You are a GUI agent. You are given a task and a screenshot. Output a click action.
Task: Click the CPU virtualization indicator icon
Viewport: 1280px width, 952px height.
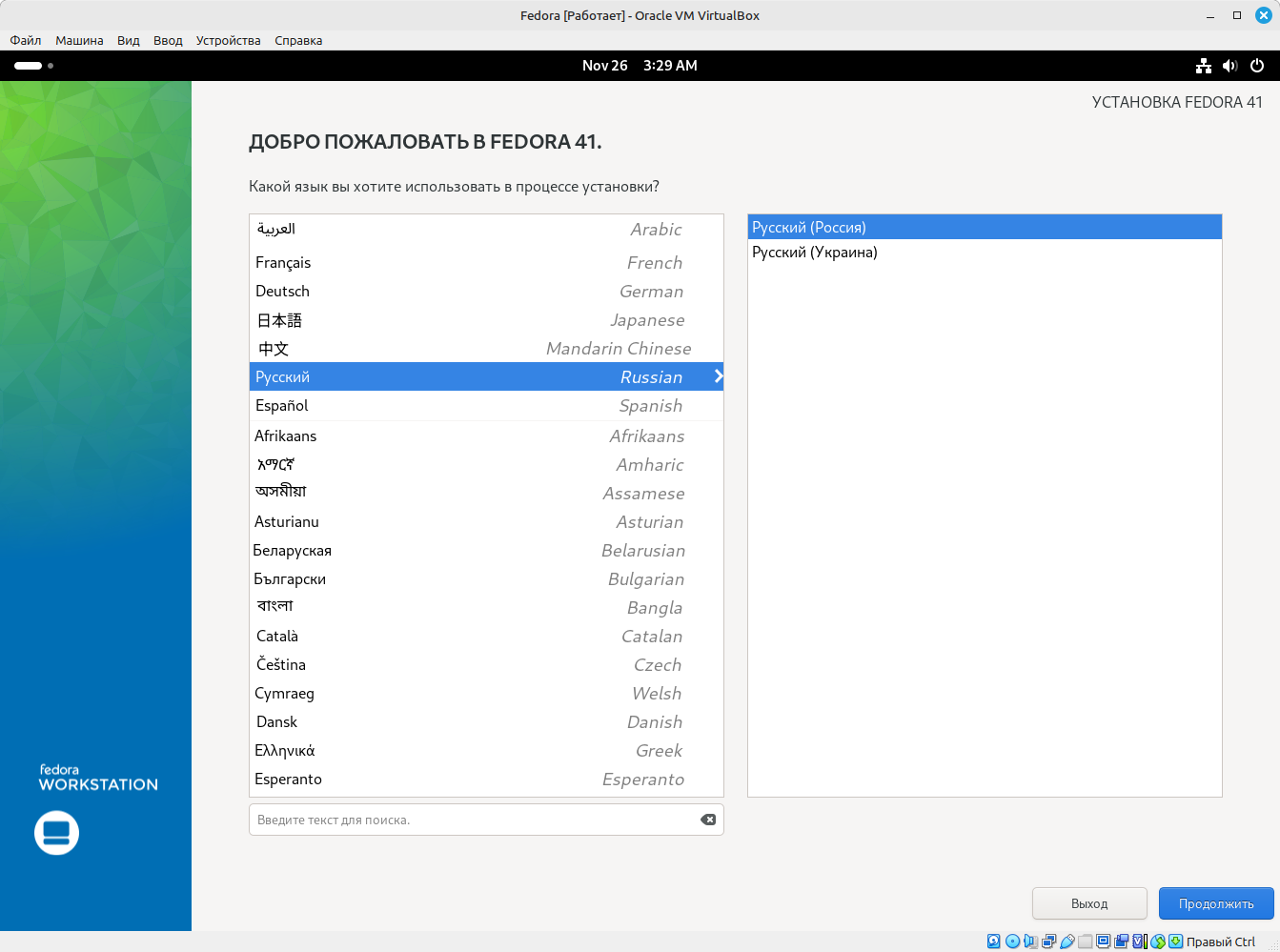pos(1140,942)
